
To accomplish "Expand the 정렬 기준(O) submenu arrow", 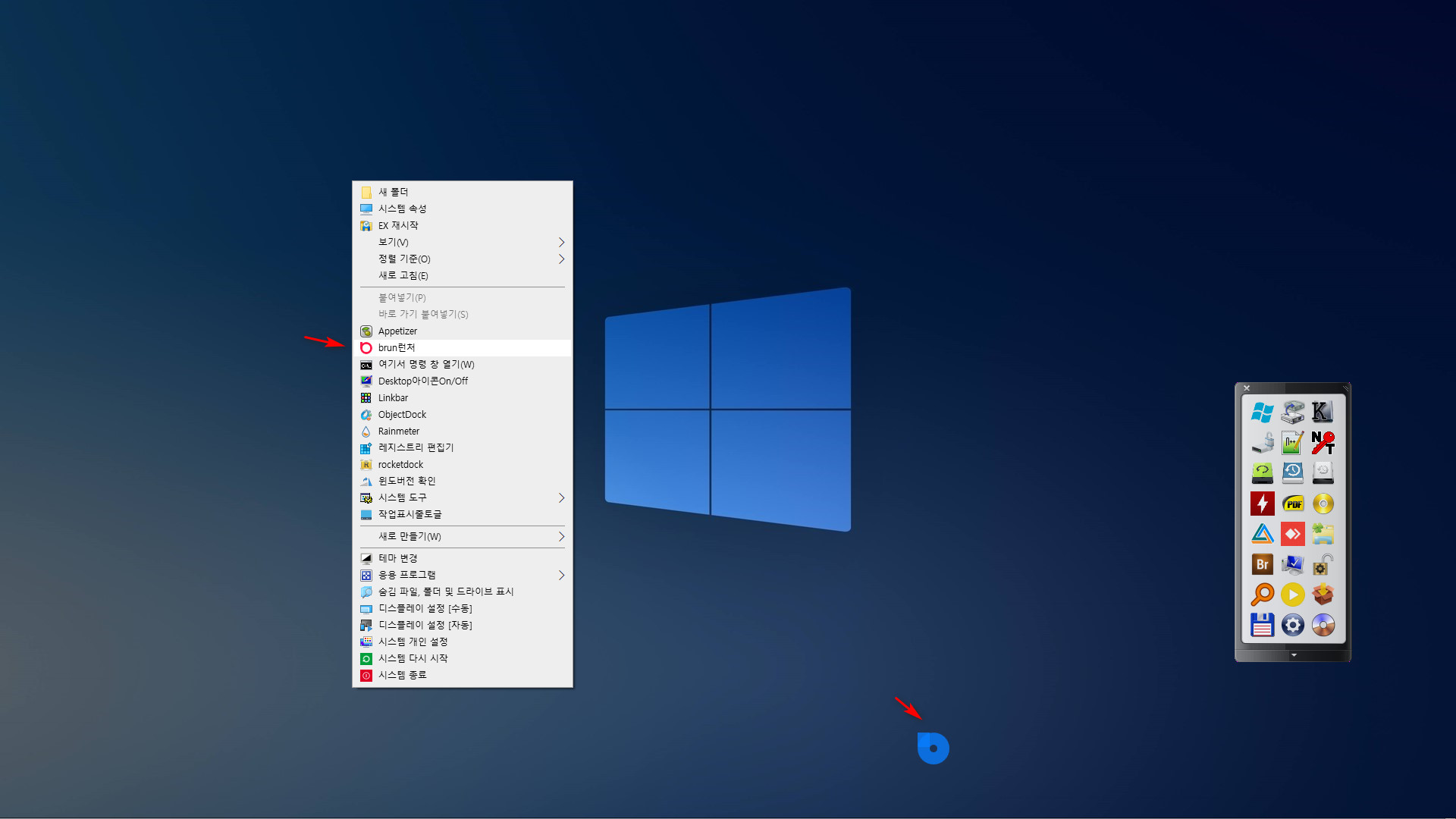I will click(x=561, y=259).
